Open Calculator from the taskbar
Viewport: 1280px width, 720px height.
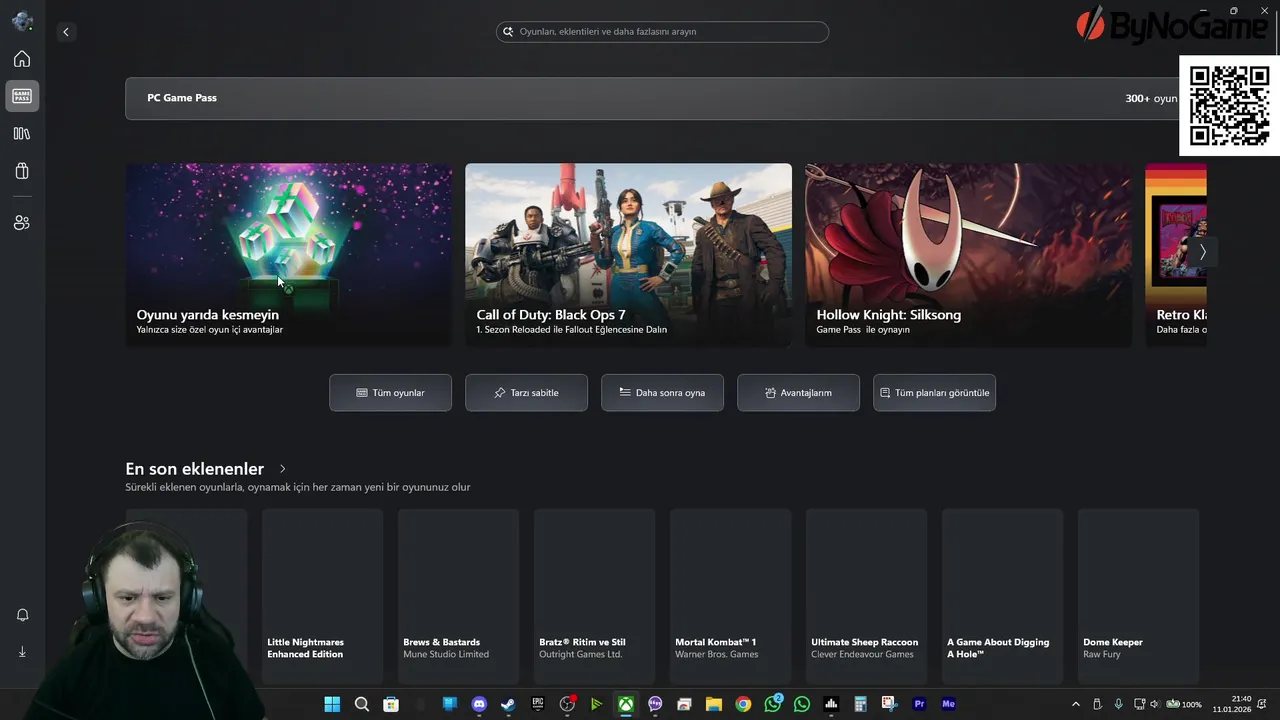pos(860,704)
